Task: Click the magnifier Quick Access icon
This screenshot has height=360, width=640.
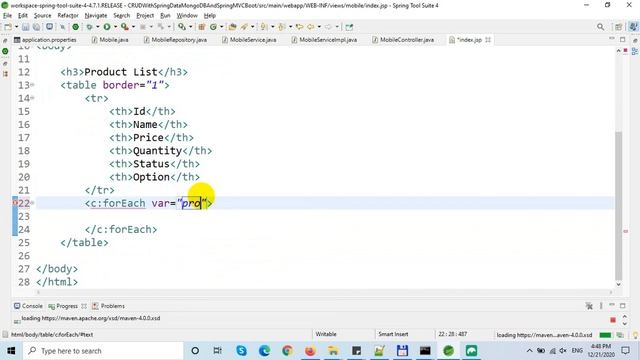Action: click(600, 27)
